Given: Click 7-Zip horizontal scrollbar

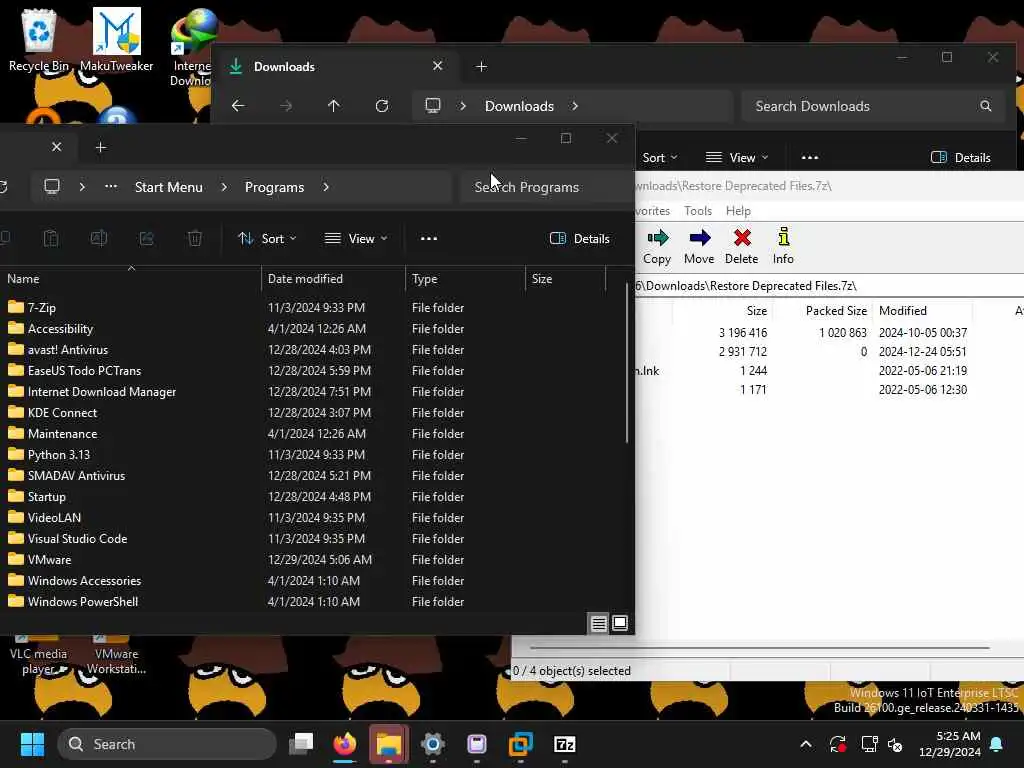Looking at the screenshot, I should tap(760, 648).
